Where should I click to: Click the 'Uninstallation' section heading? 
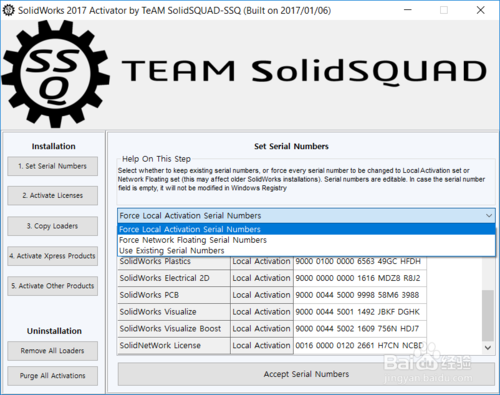54,331
